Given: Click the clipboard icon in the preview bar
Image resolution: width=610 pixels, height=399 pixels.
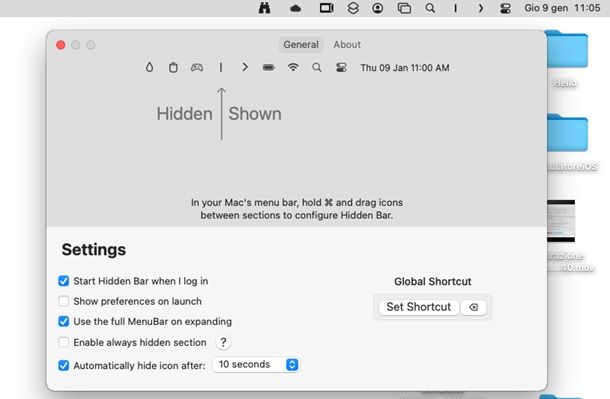Looking at the screenshot, I should pyautogui.click(x=173, y=68).
